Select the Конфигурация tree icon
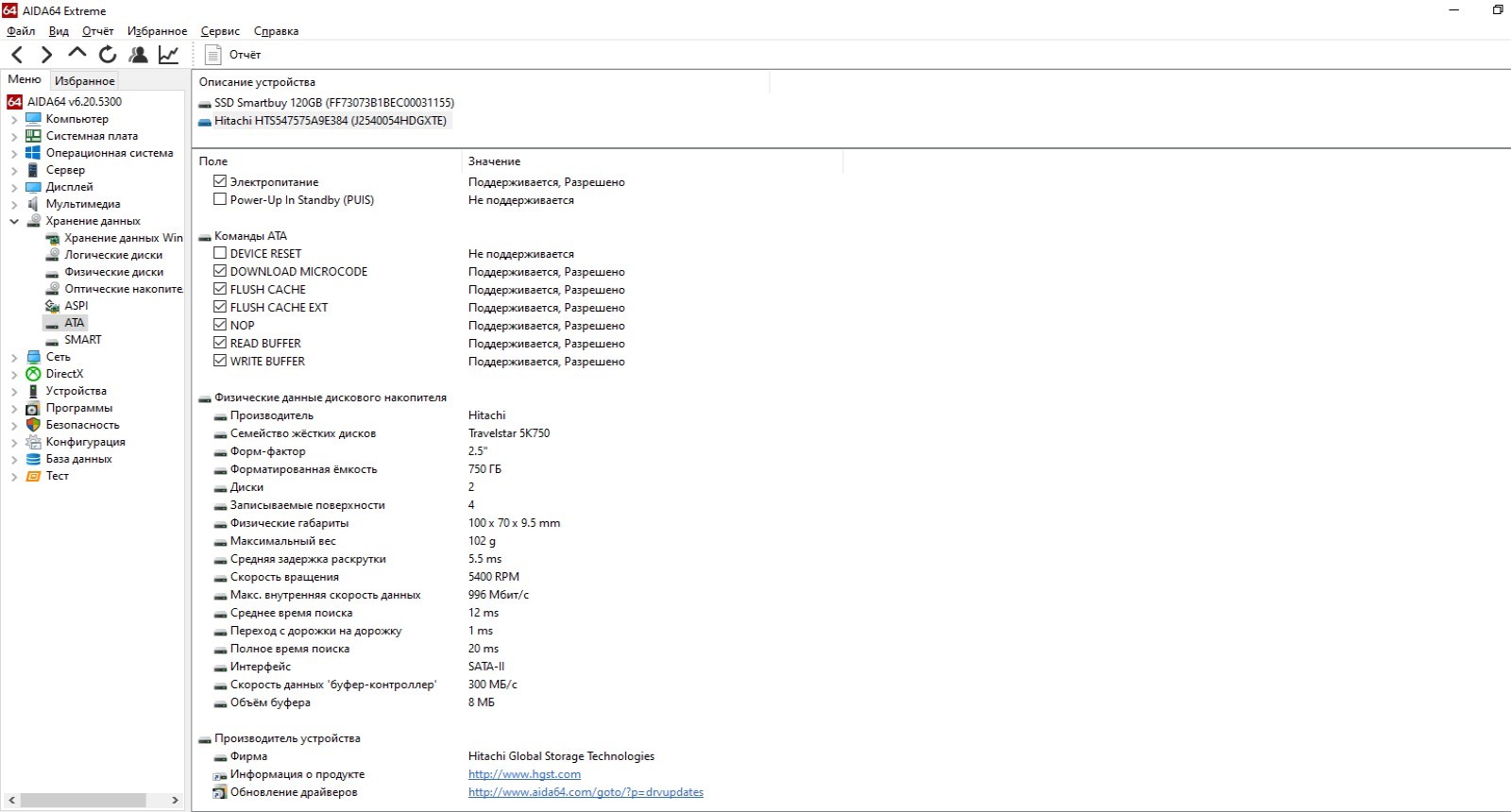 (x=33, y=442)
